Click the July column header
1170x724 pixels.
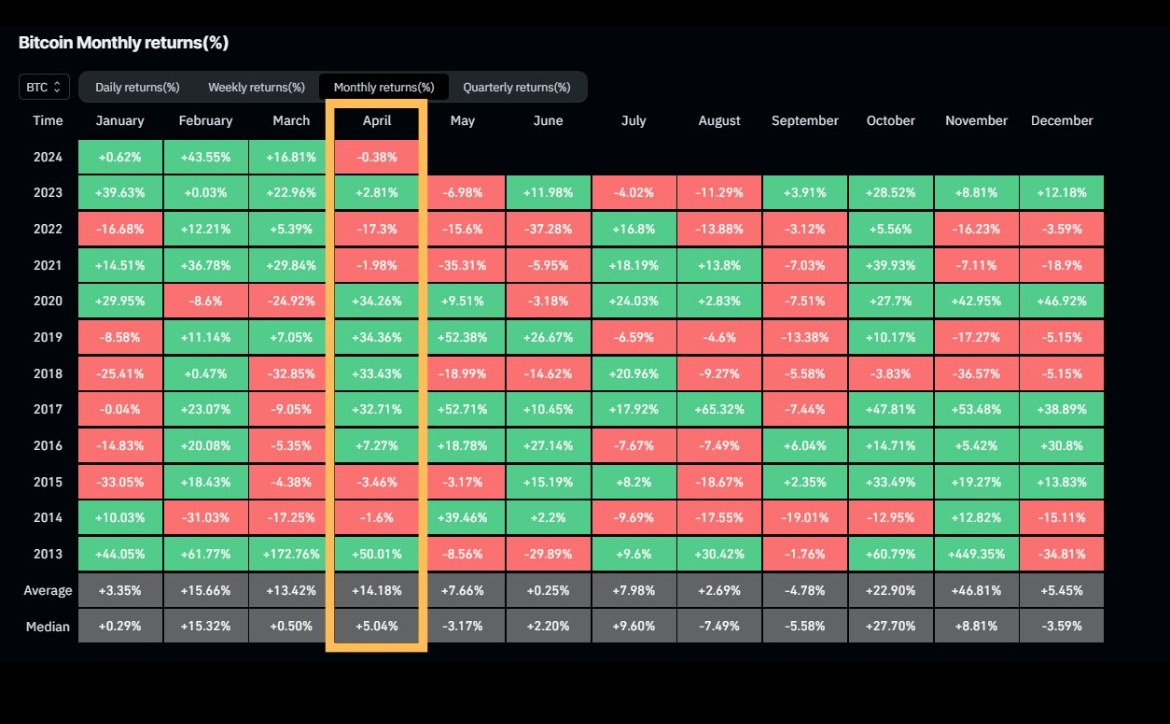coord(634,120)
